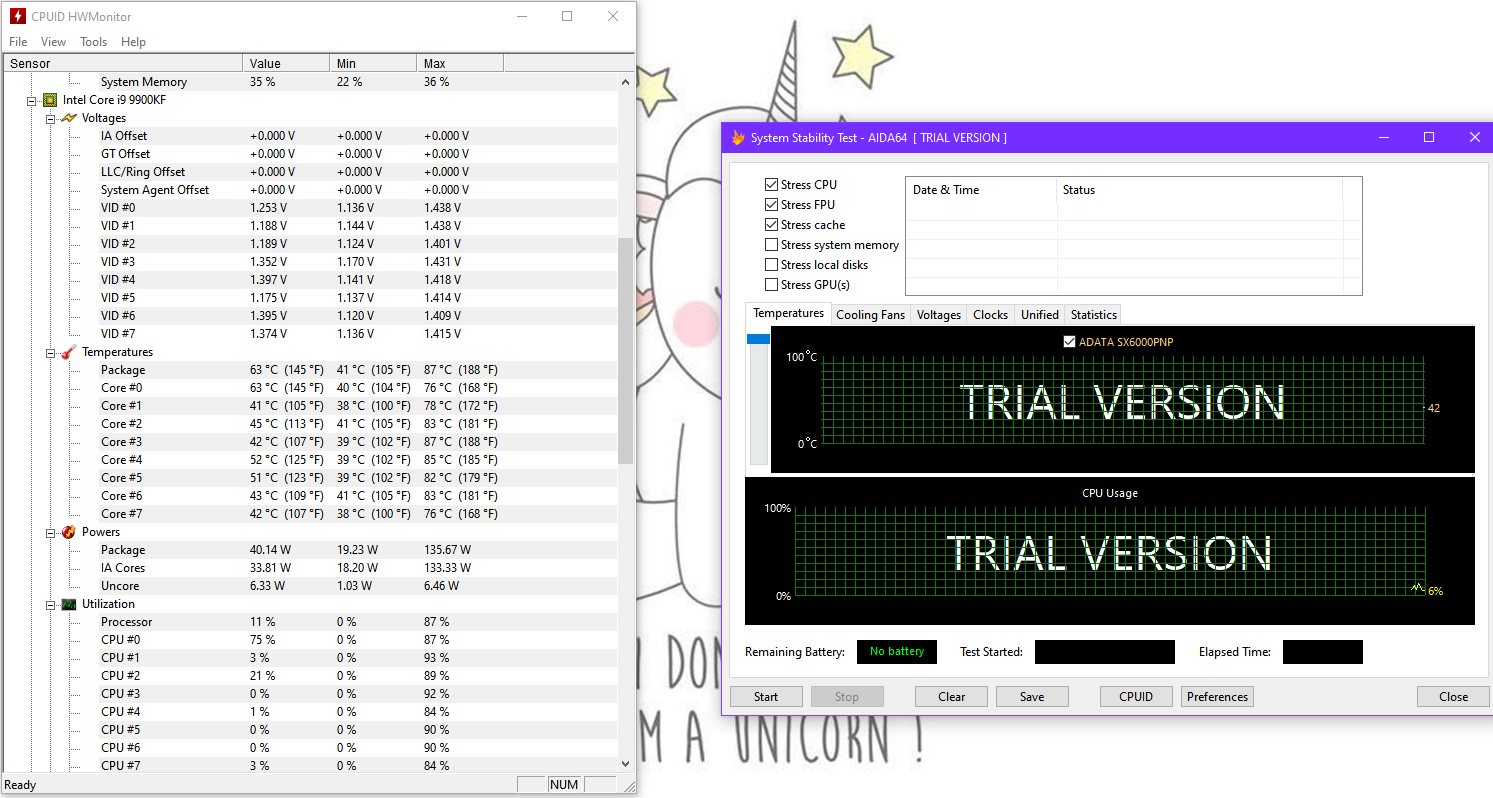Collapse the Voltages tree node
1493x798 pixels.
point(50,118)
